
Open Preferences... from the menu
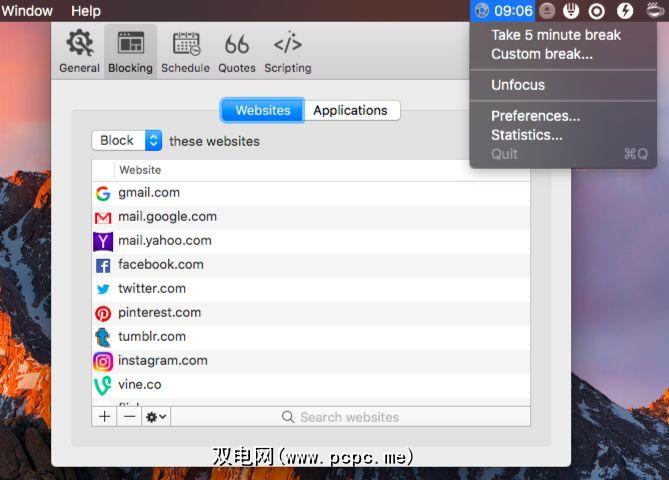tap(535, 116)
